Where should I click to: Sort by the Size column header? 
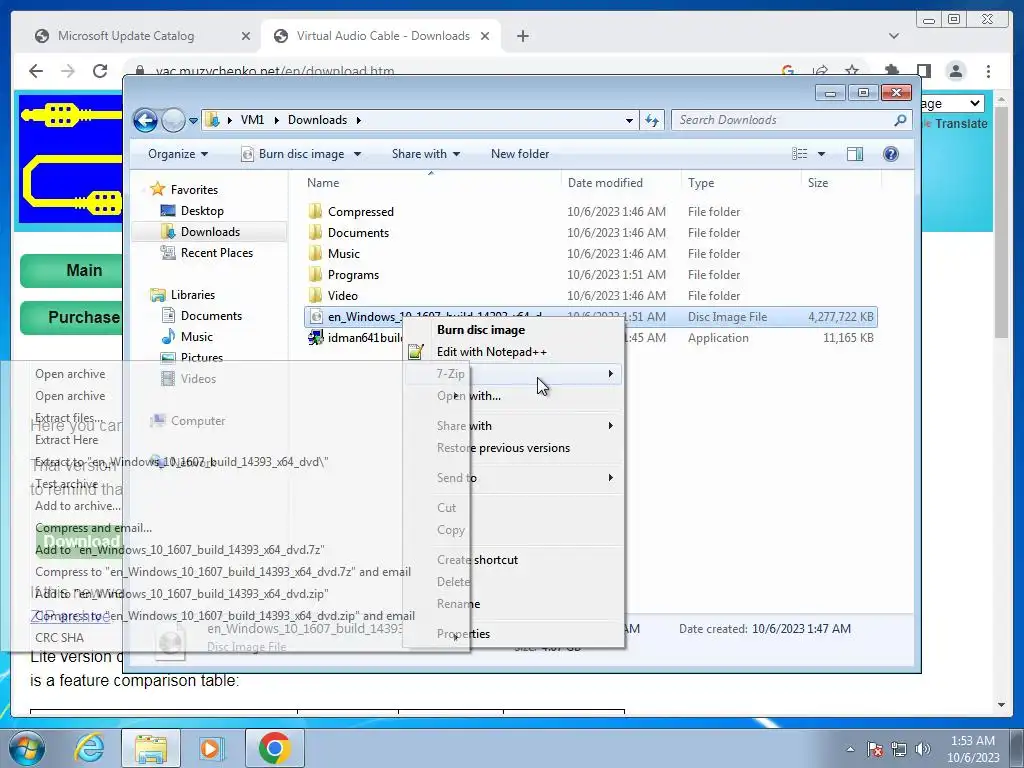(x=818, y=183)
